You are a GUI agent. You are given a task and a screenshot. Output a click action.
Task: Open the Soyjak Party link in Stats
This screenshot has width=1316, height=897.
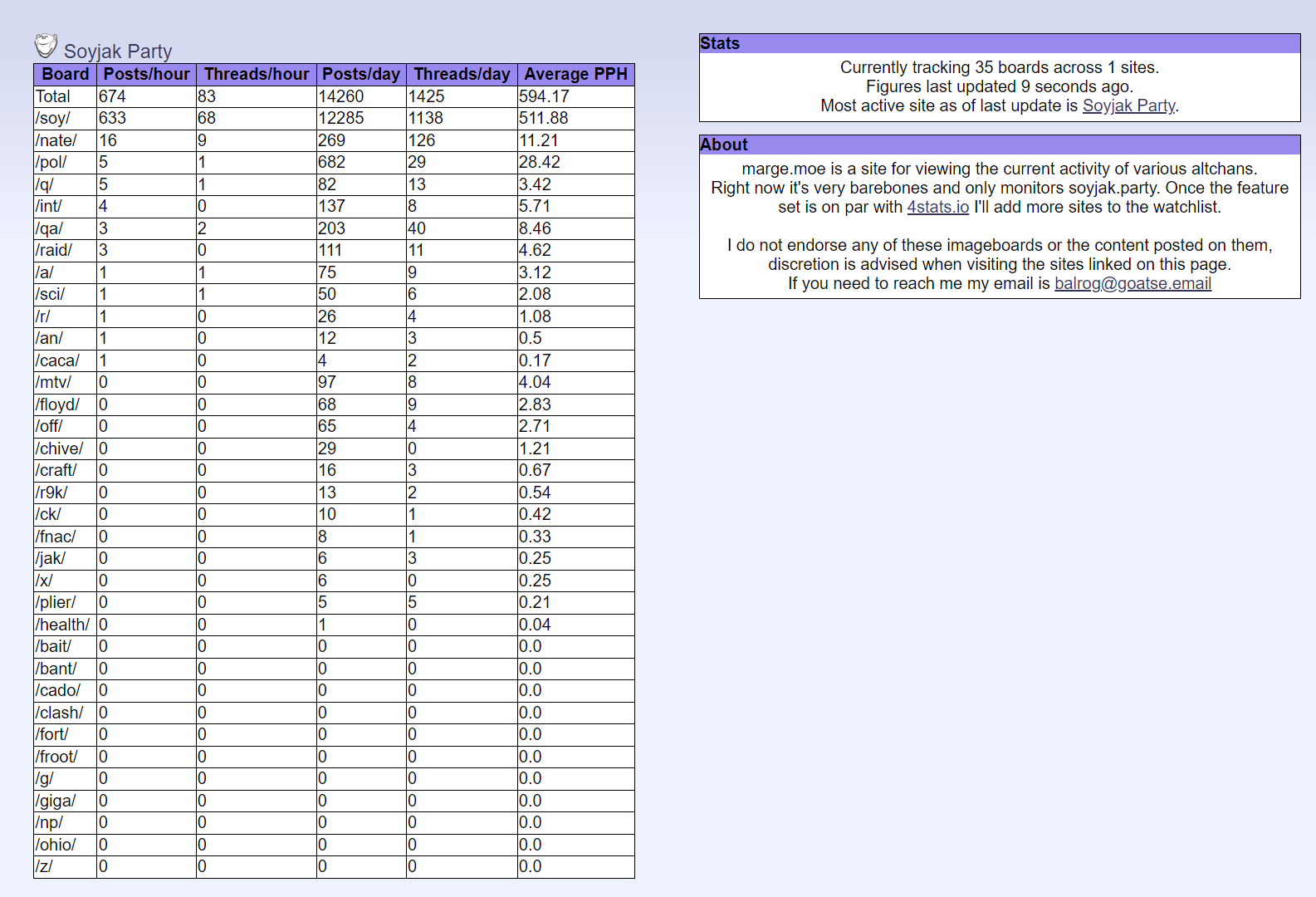1128,105
